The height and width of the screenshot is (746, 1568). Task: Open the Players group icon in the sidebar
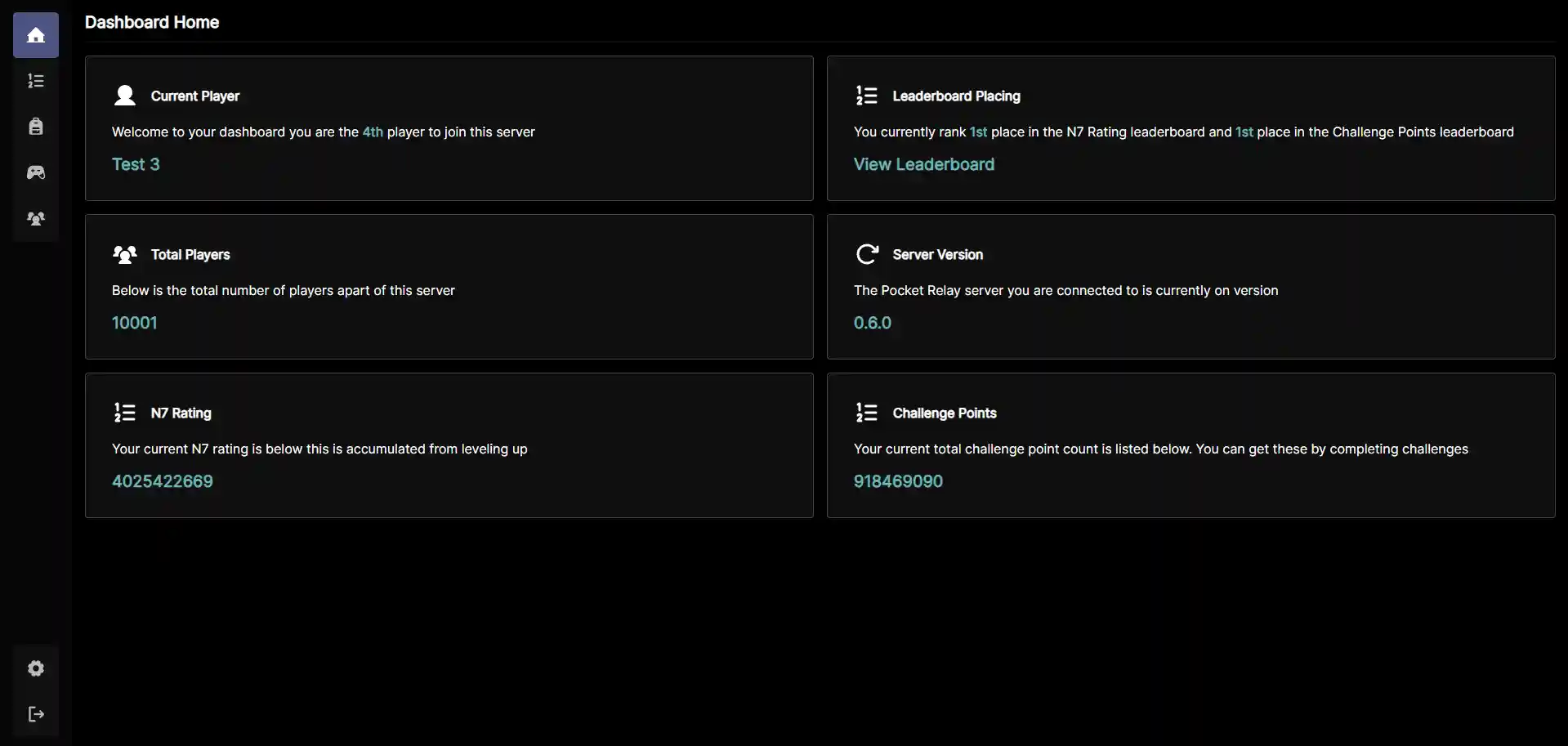pyautogui.click(x=36, y=218)
